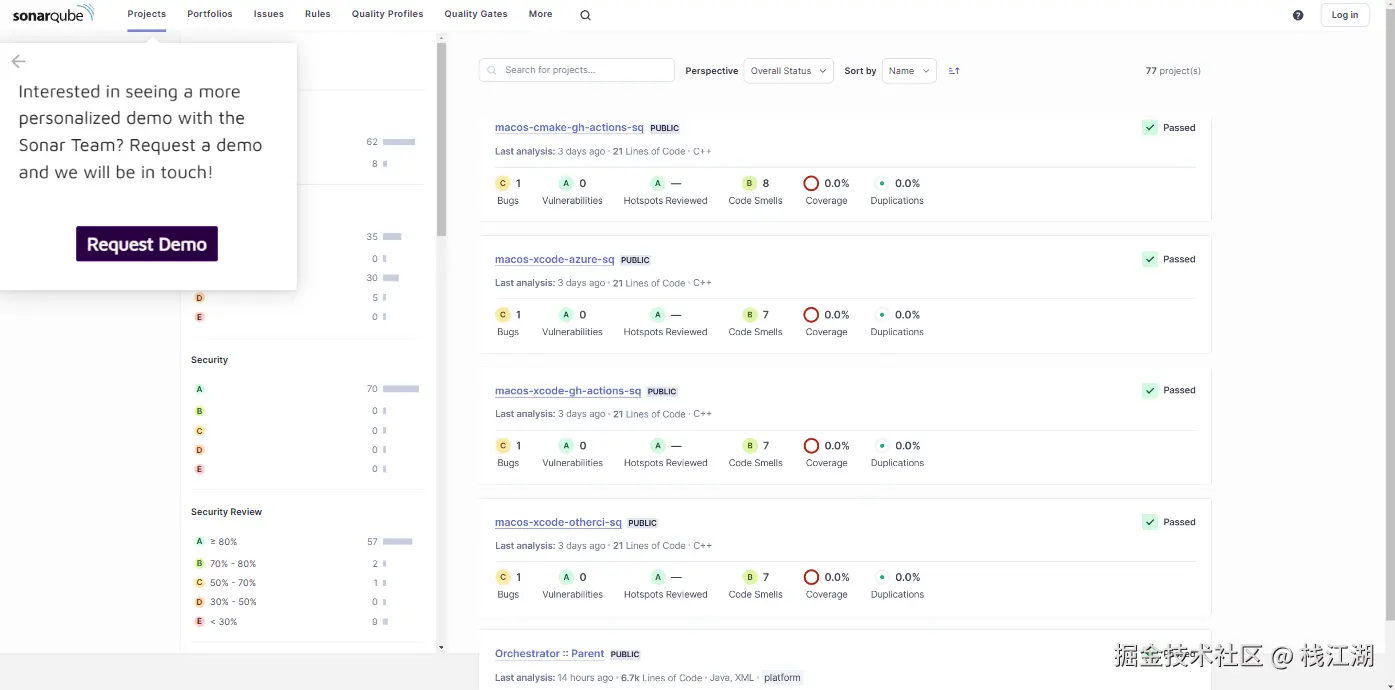This screenshot has height=690, width=1395.
Task: Open macos-xcode-otherci-sq project link
Action: [x=558, y=522]
